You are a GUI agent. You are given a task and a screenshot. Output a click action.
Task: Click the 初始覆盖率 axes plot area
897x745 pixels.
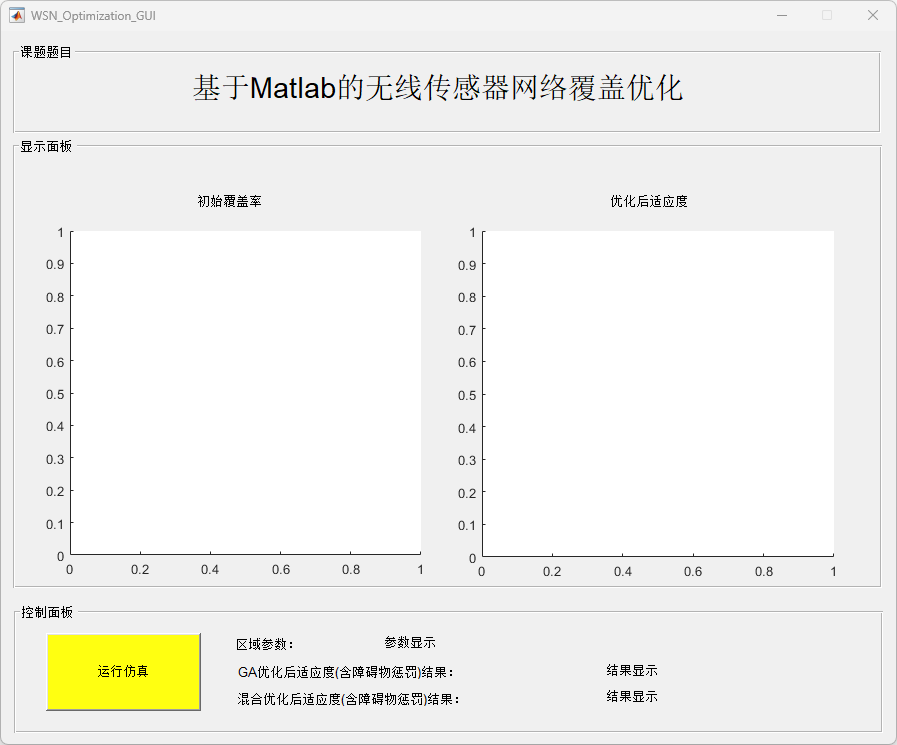tap(246, 393)
